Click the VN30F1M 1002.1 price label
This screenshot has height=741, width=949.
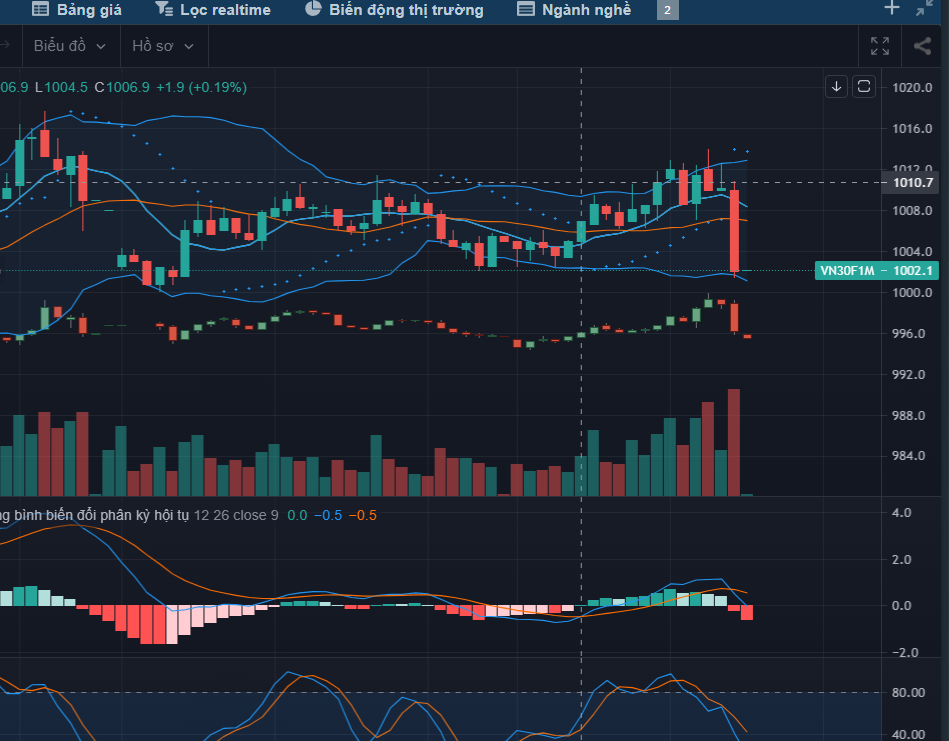coord(876,271)
